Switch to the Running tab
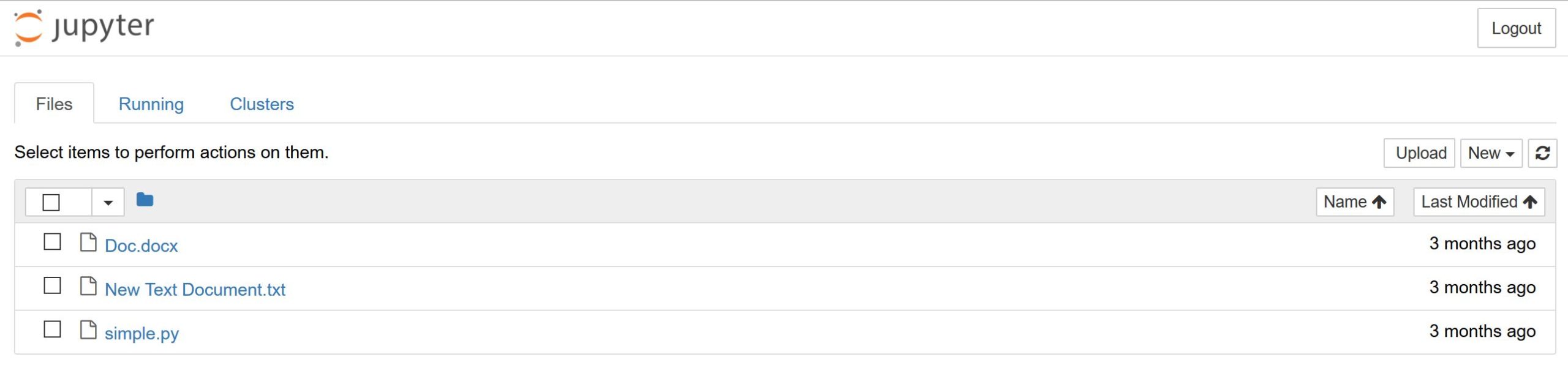Screen dimensions: 1568x365 pos(151,104)
